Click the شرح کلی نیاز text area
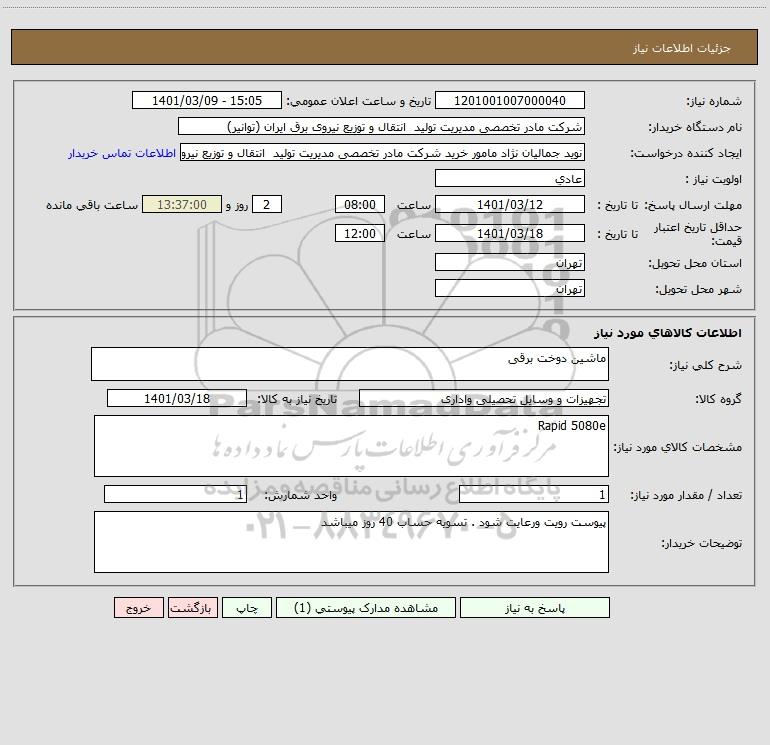The image size is (770, 745). click(350, 364)
